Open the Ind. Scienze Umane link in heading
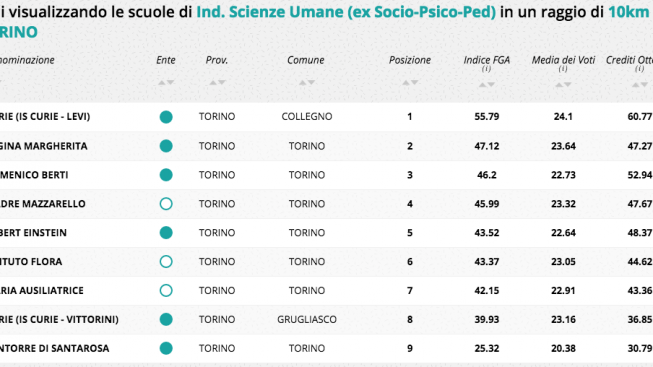 coord(346,12)
